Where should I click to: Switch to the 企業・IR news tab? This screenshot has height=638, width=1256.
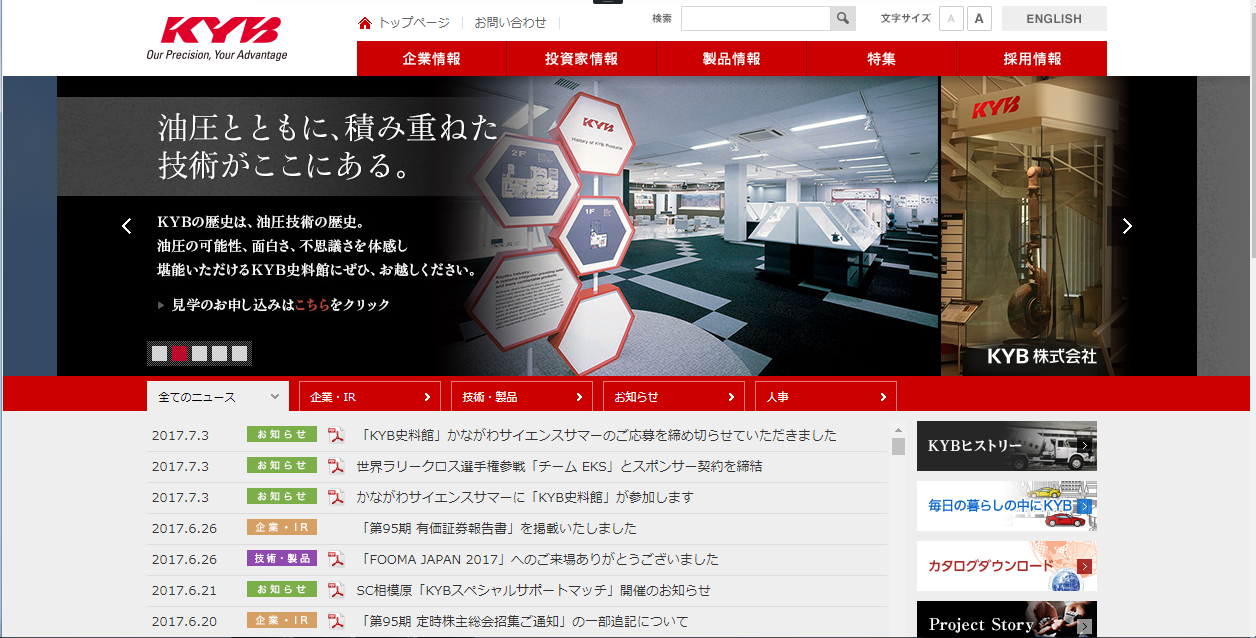tap(370, 397)
